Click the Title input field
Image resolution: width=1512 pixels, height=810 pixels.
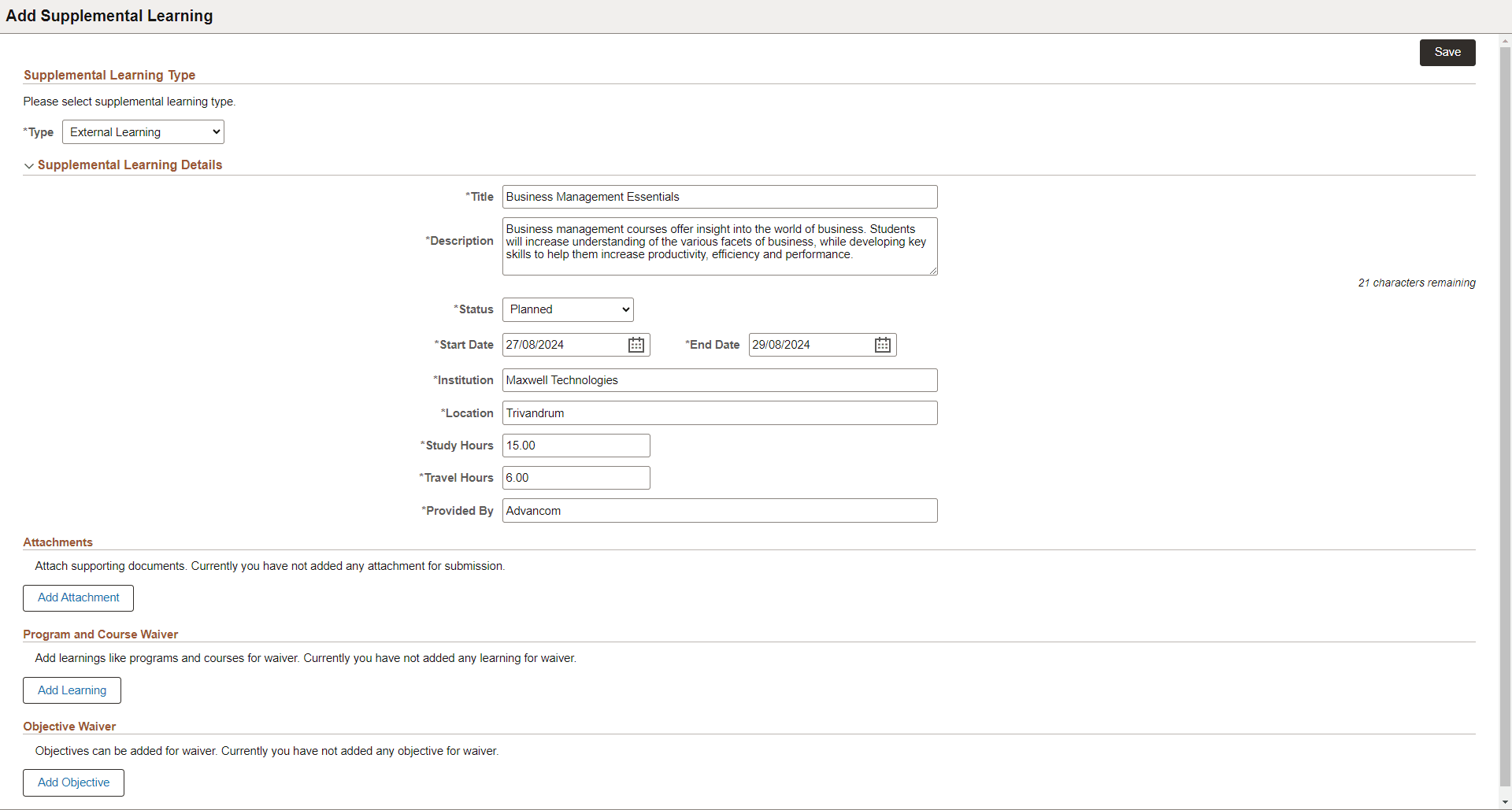(720, 197)
